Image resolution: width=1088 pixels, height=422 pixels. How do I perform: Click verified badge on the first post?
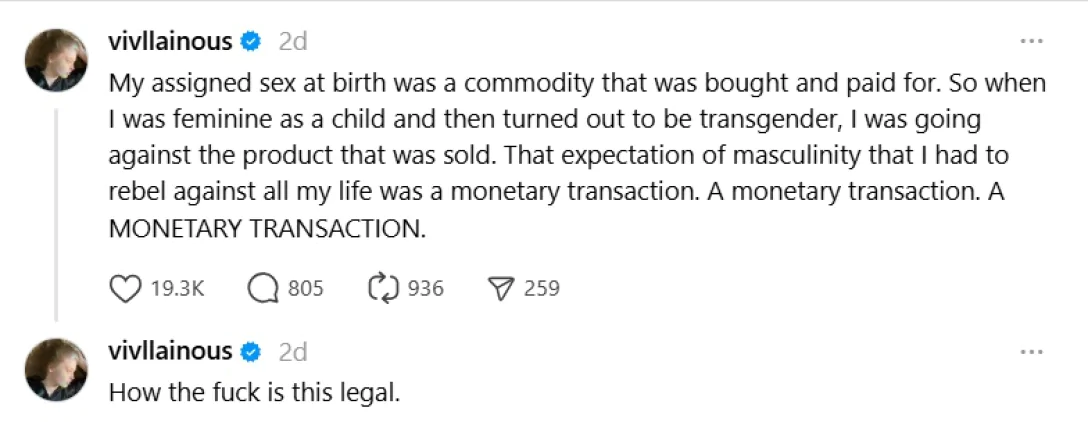(253, 41)
